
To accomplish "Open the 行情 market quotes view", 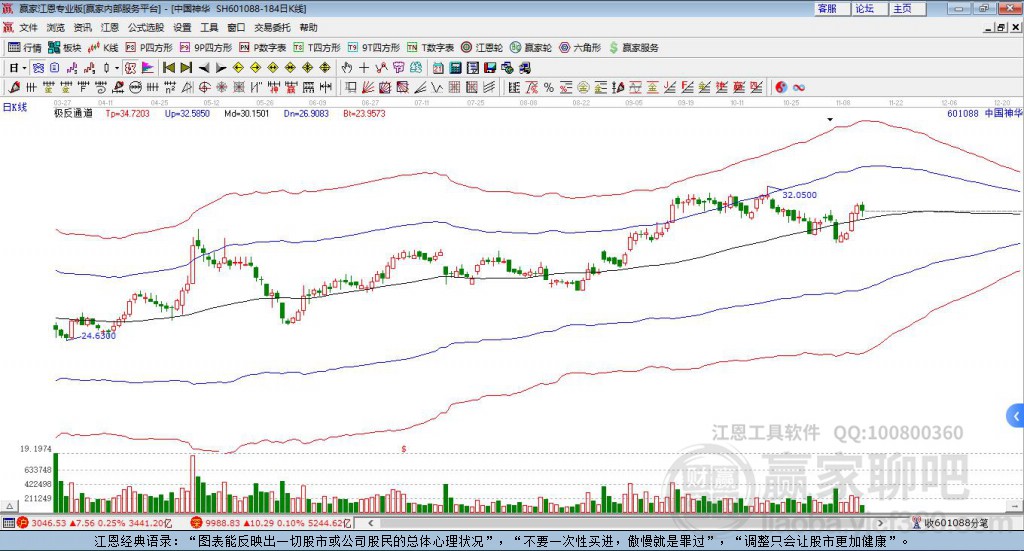I will point(24,48).
